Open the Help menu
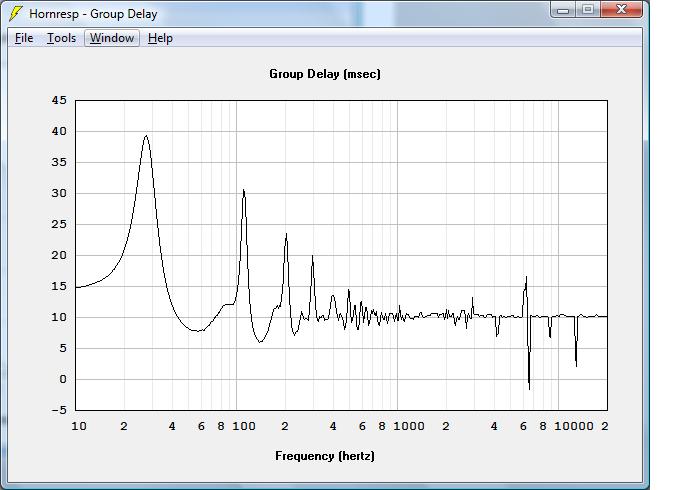Image resolution: width=683 pixels, height=490 pixels. click(160, 38)
